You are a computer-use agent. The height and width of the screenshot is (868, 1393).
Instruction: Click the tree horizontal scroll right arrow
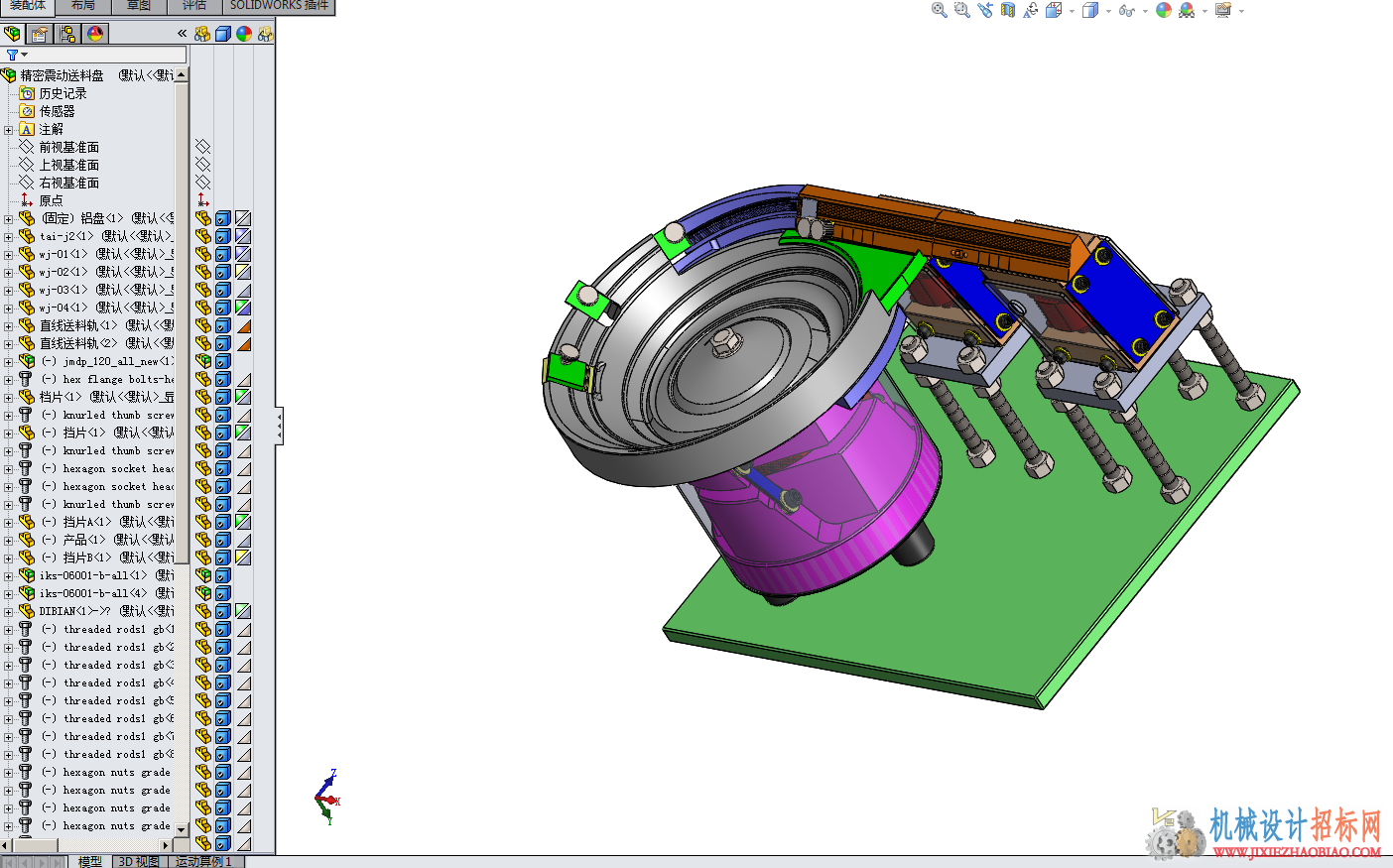[x=165, y=845]
